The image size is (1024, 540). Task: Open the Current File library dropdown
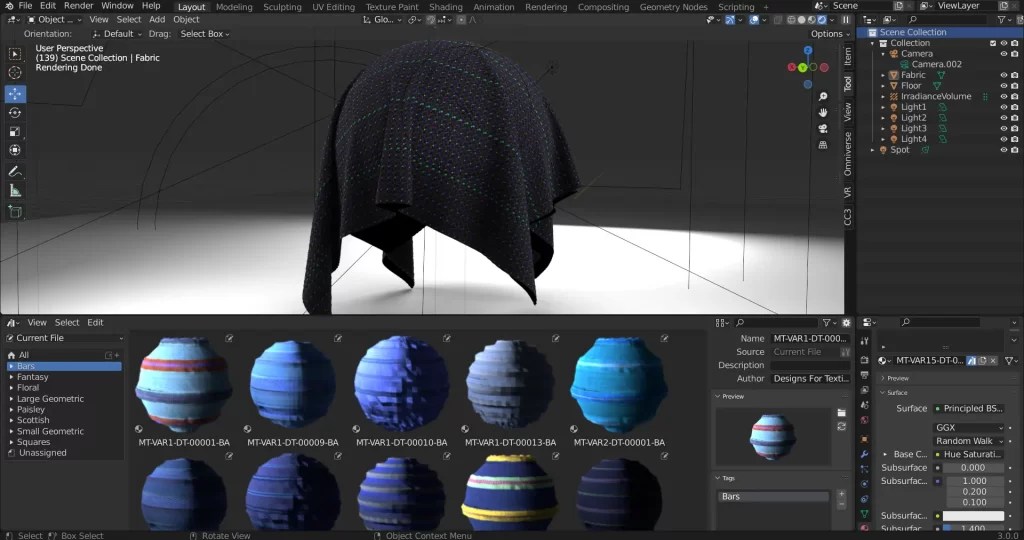click(64, 338)
